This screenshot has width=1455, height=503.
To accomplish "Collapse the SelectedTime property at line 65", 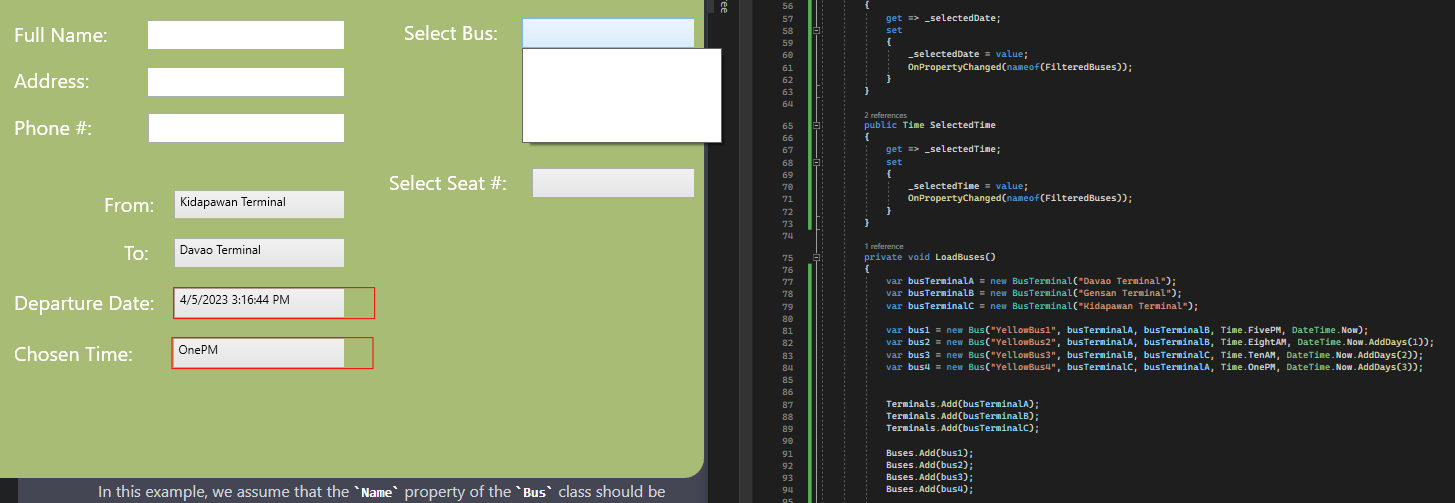I will pyautogui.click(x=817, y=126).
